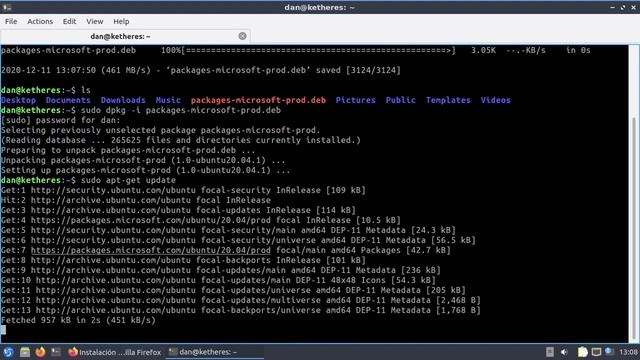This screenshot has height=360, width=640.
Task: Click the 'sudo apt-get update' command line
Action: pos(88,180)
